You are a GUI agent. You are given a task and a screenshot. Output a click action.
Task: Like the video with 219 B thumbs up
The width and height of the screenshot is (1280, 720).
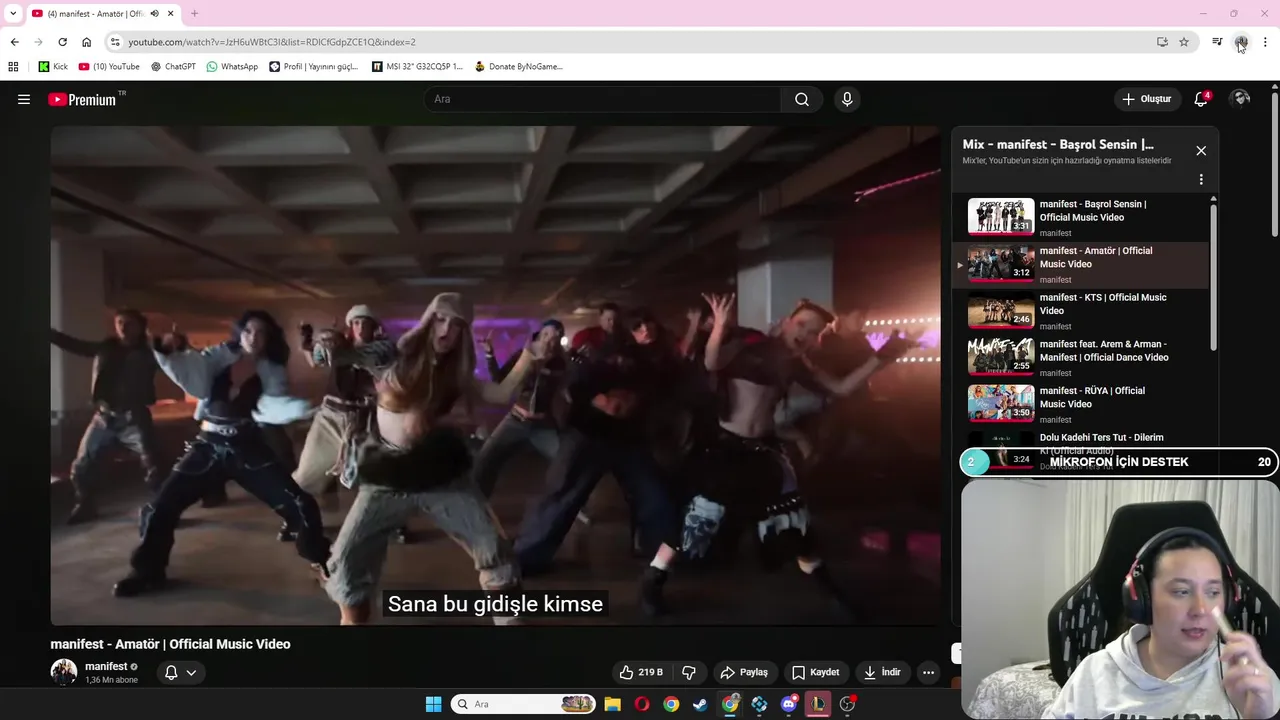click(641, 672)
